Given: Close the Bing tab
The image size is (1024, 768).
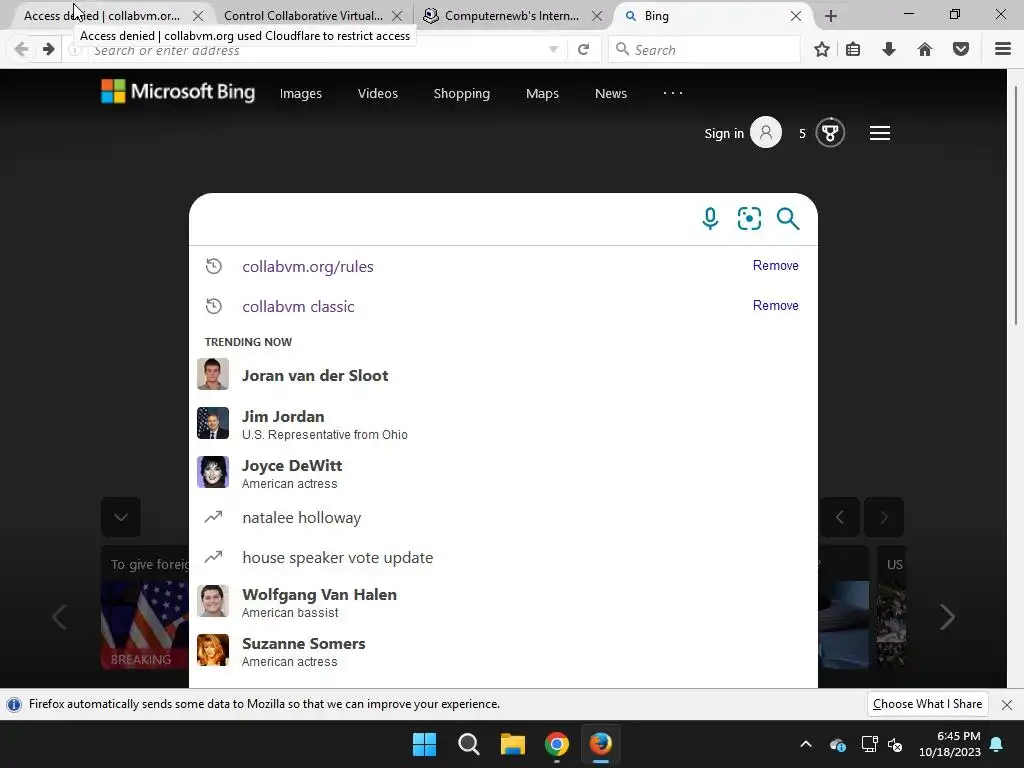Looking at the screenshot, I should coord(795,16).
